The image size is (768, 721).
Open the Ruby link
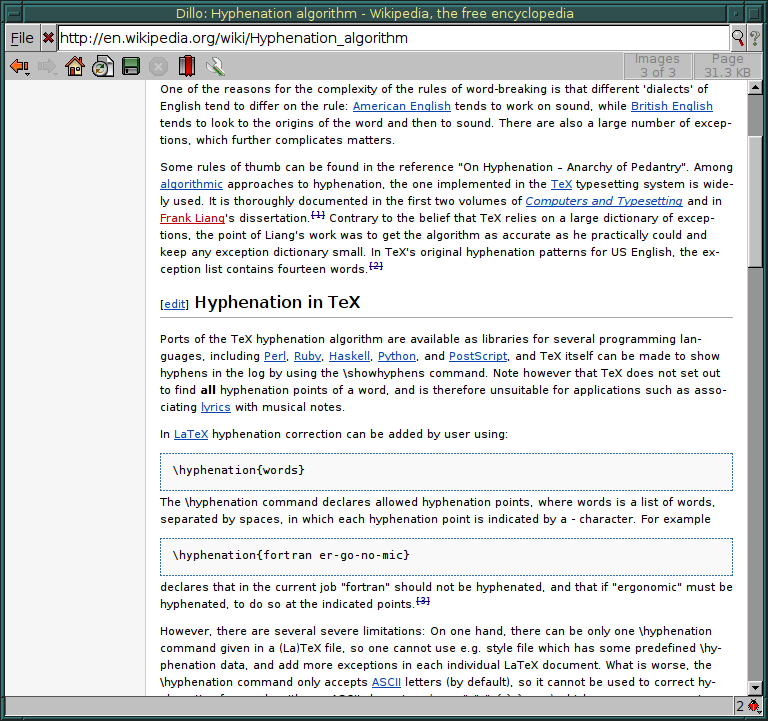308,356
